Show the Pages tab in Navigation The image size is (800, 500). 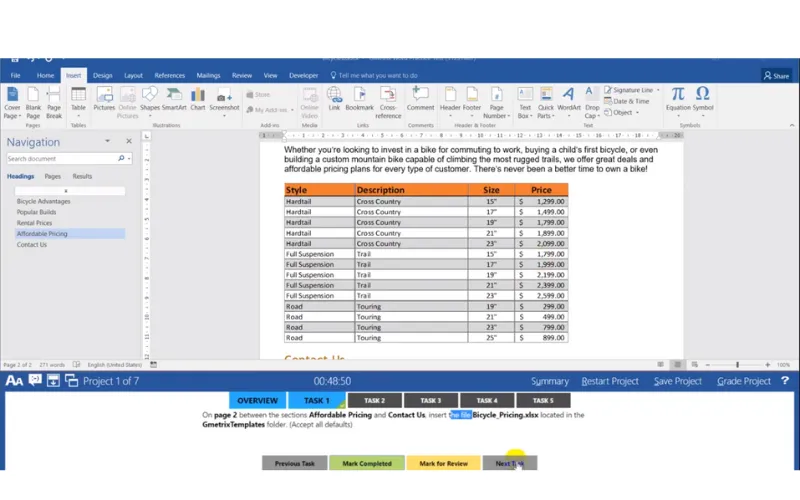click(53, 177)
